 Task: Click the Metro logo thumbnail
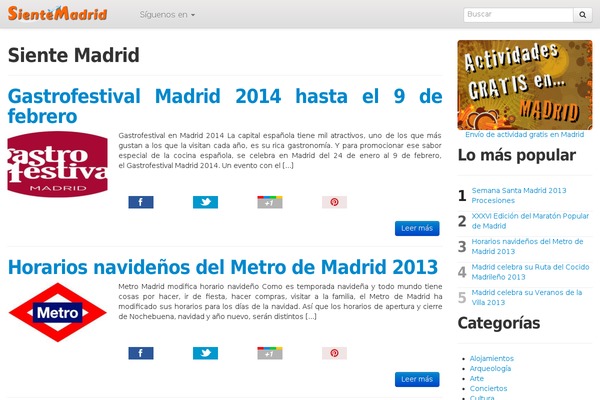[x=57, y=312]
